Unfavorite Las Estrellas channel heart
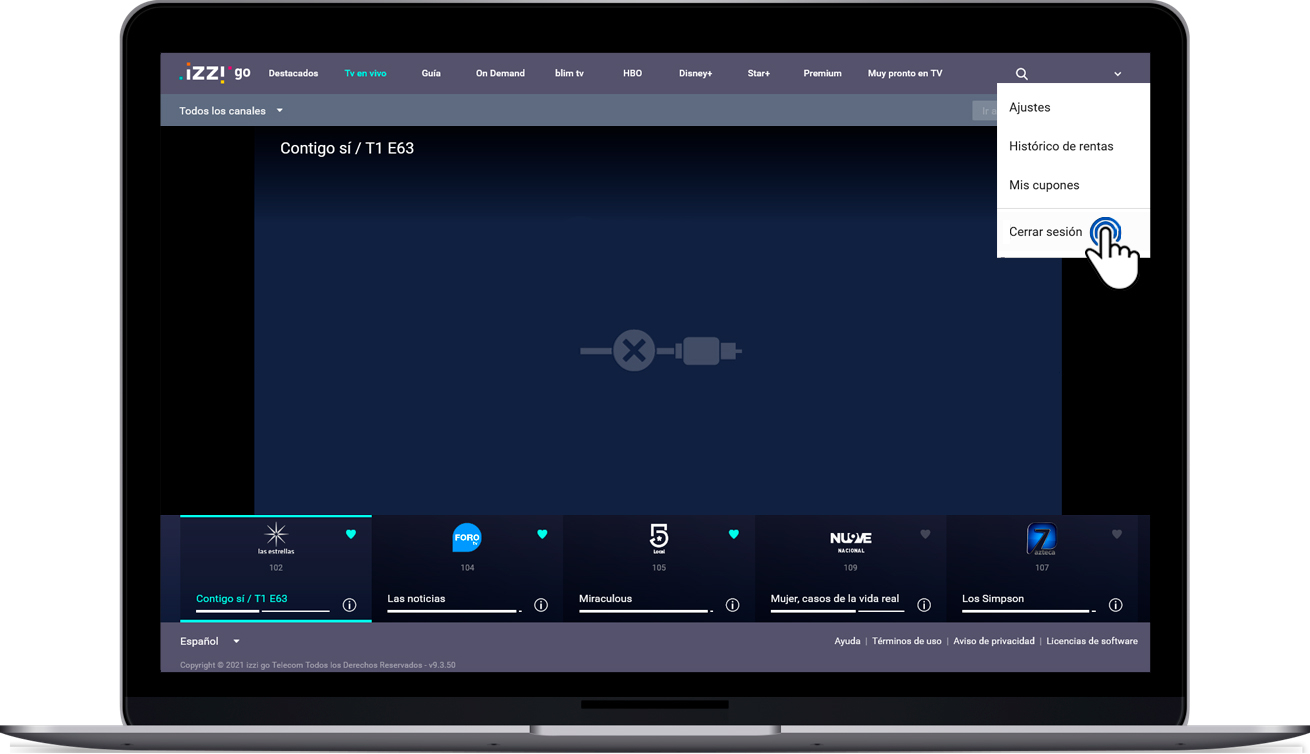The image size is (1310, 754). (351, 534)
